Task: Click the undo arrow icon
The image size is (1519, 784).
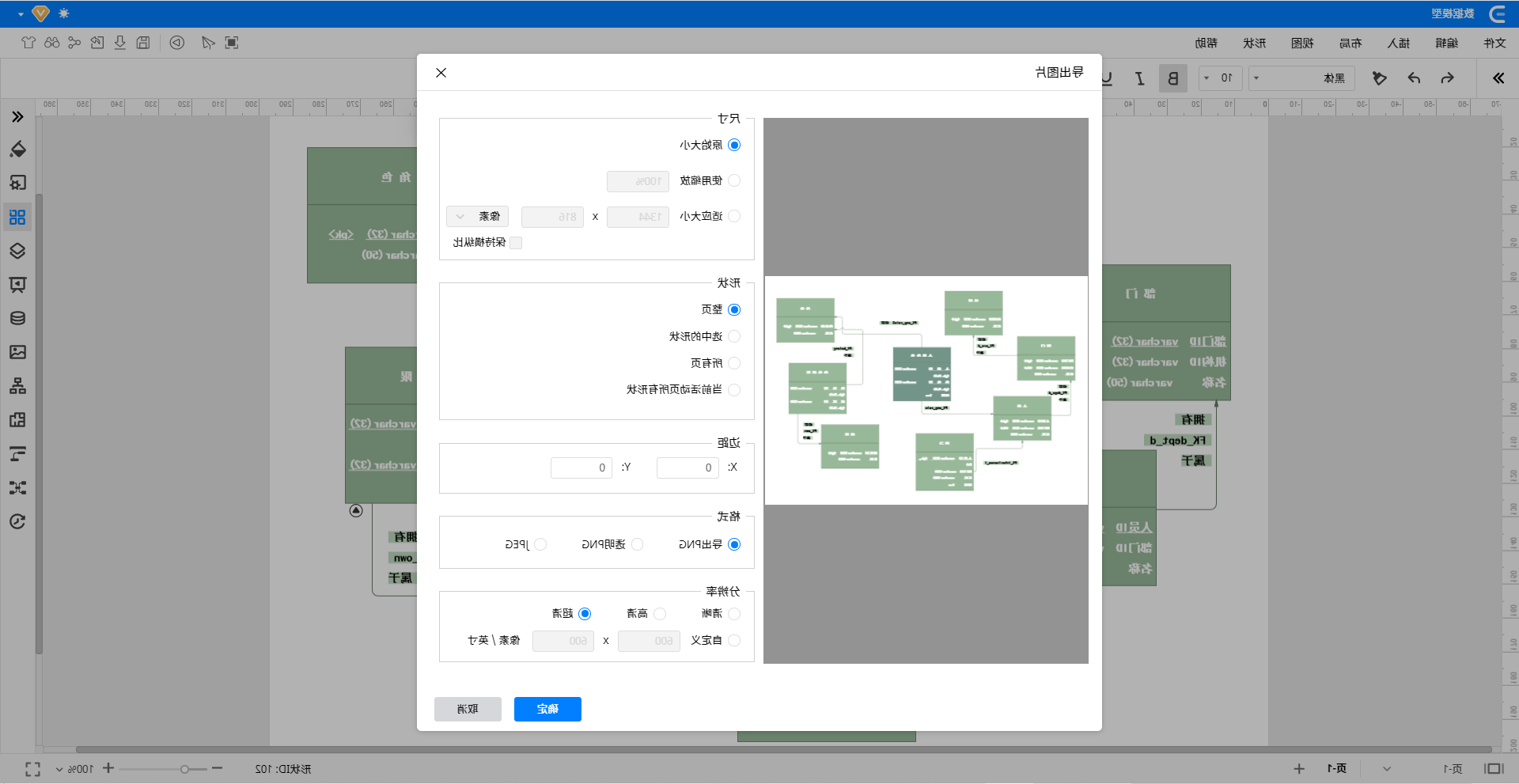Action: pyautogui.click(x=1414, y=78)
